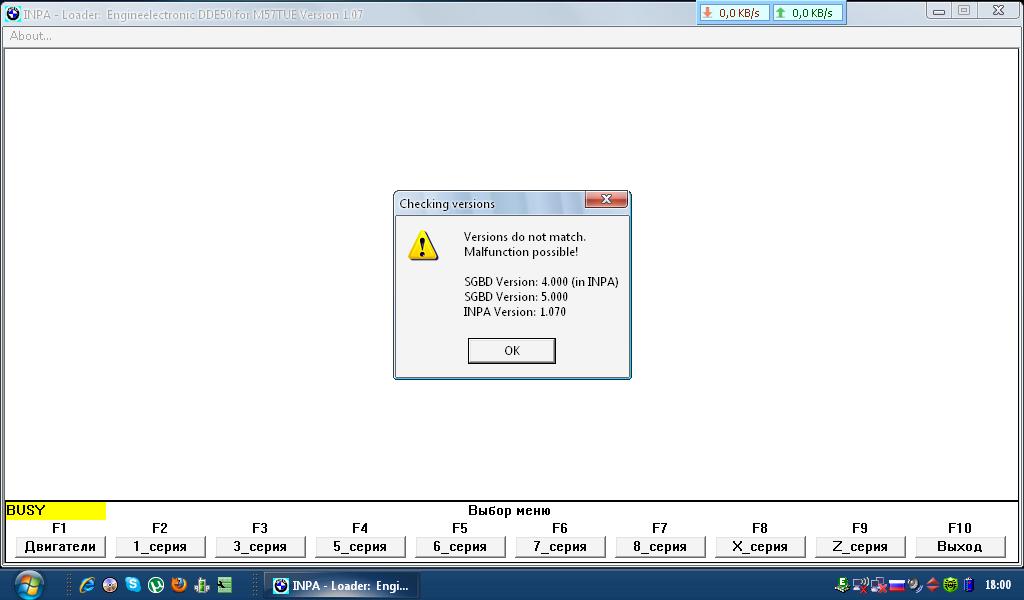This screenshot has width=1024, height=600.
Task: Launch Firefox from quick launch
Action: click(x=178, y=584)
